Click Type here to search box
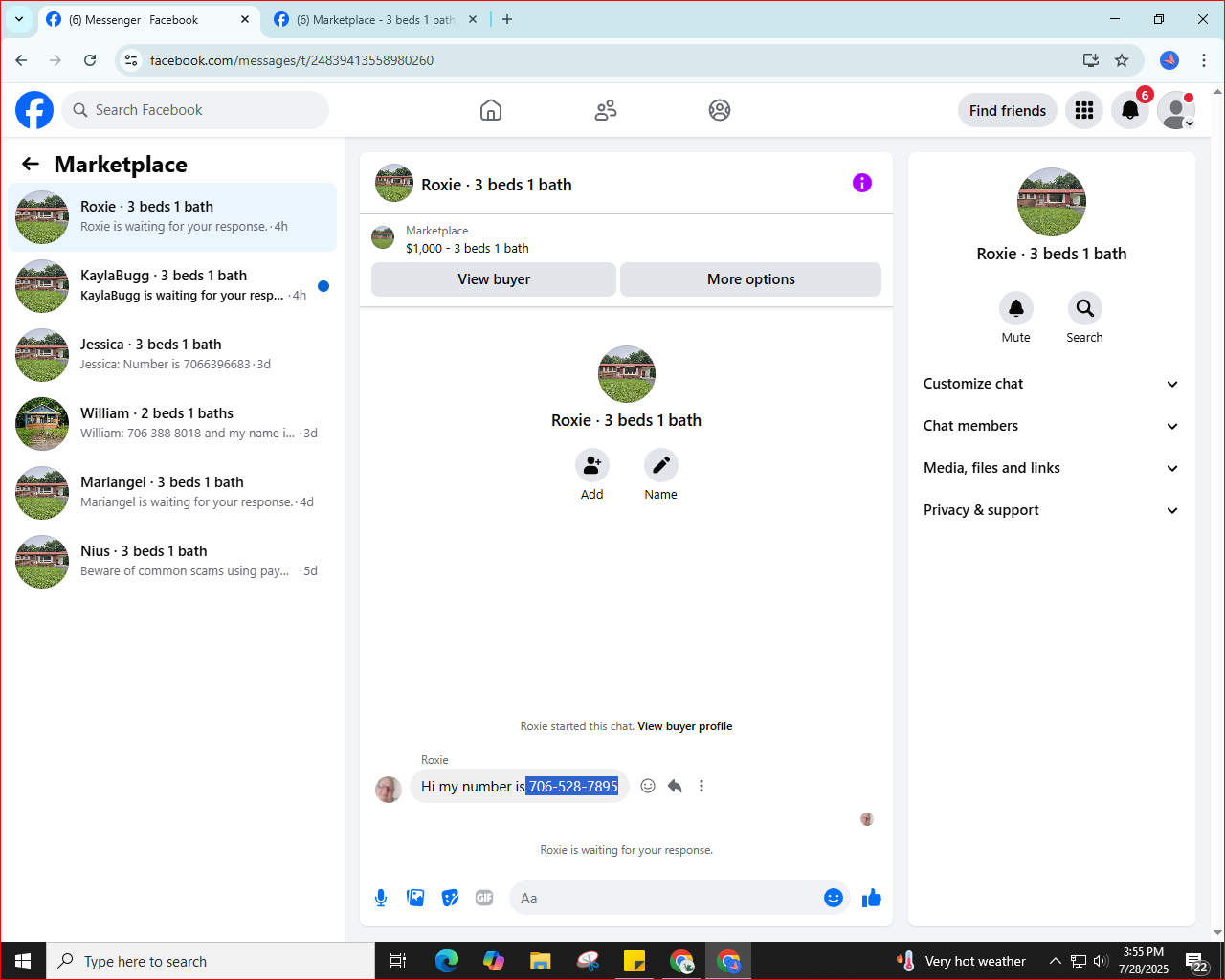 [211, 961]
